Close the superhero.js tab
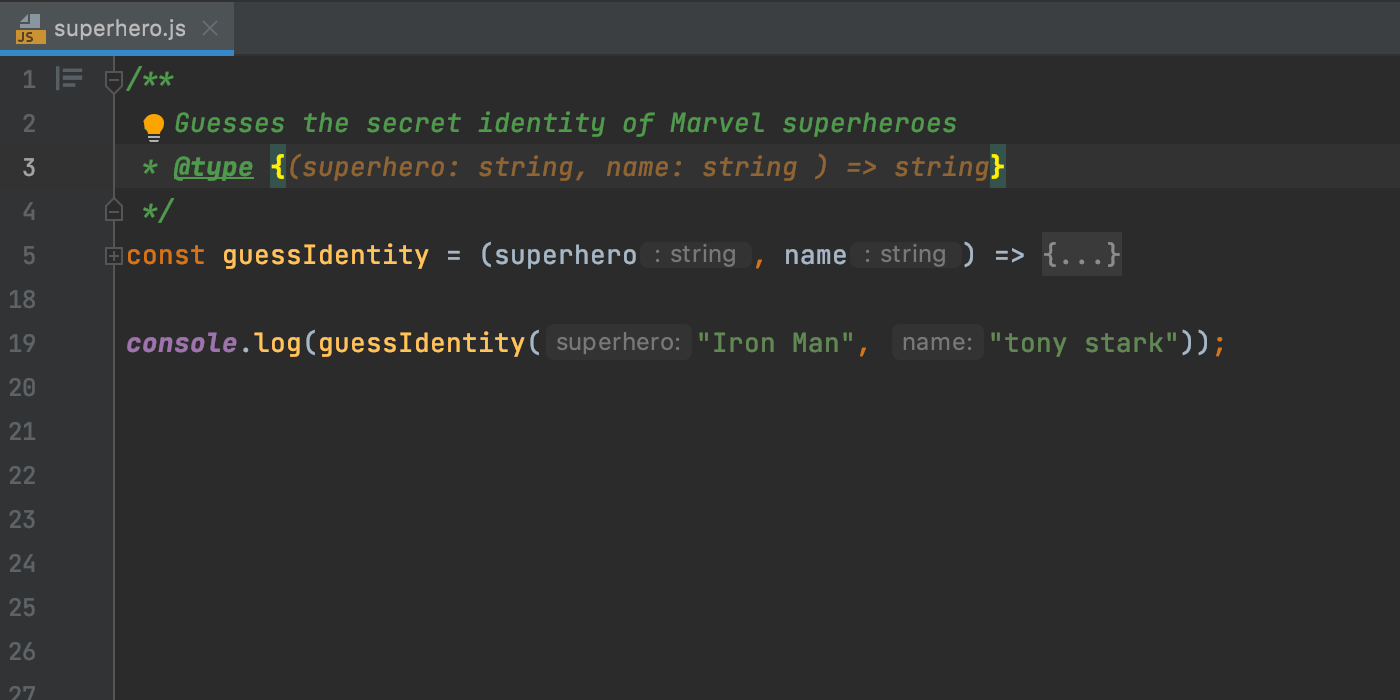Viewport: 1400px width, 700px height. click(210, 29)
